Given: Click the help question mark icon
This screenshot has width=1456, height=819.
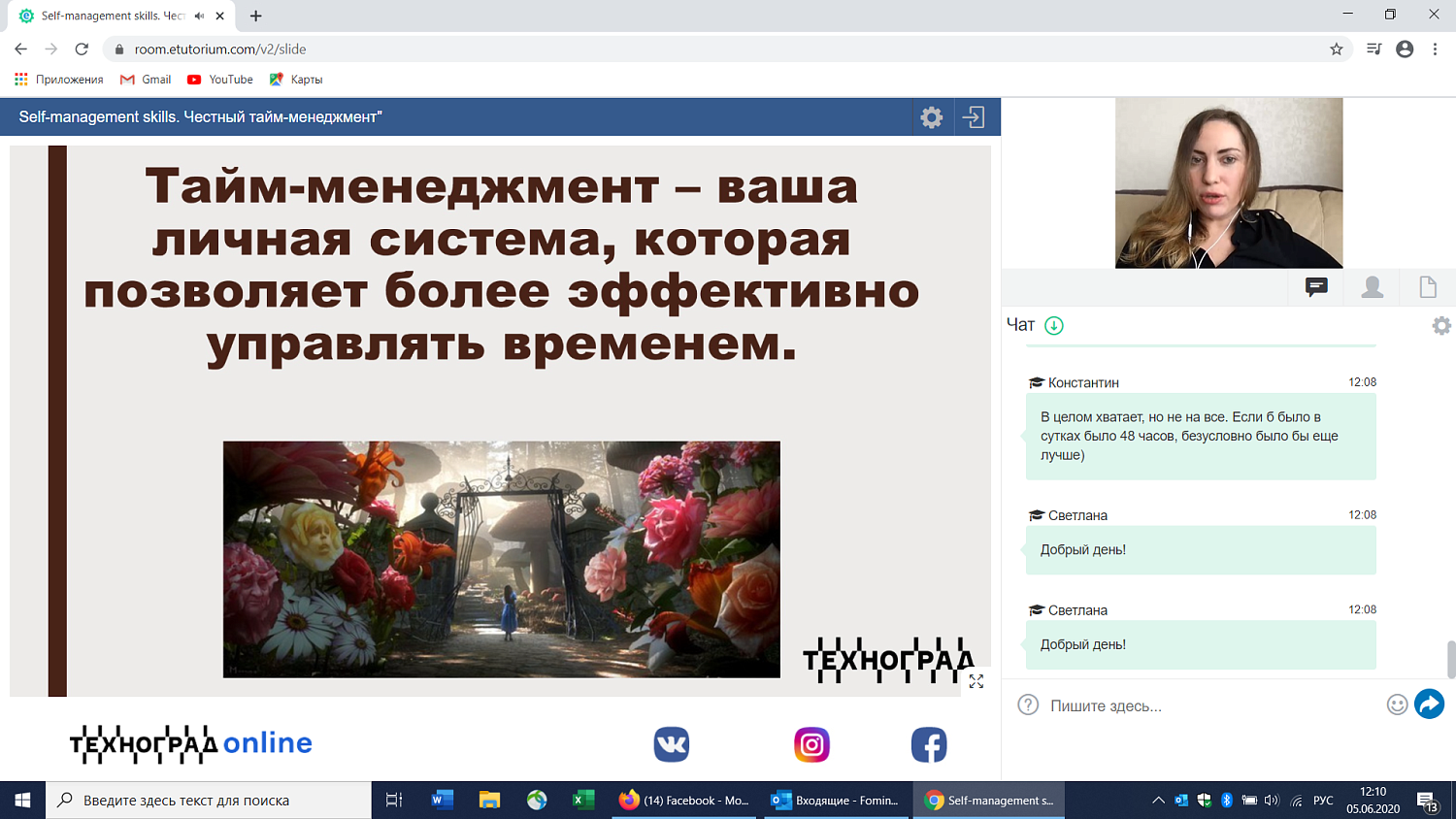Looking at the screenshot, I should [x=1028, y=704].
